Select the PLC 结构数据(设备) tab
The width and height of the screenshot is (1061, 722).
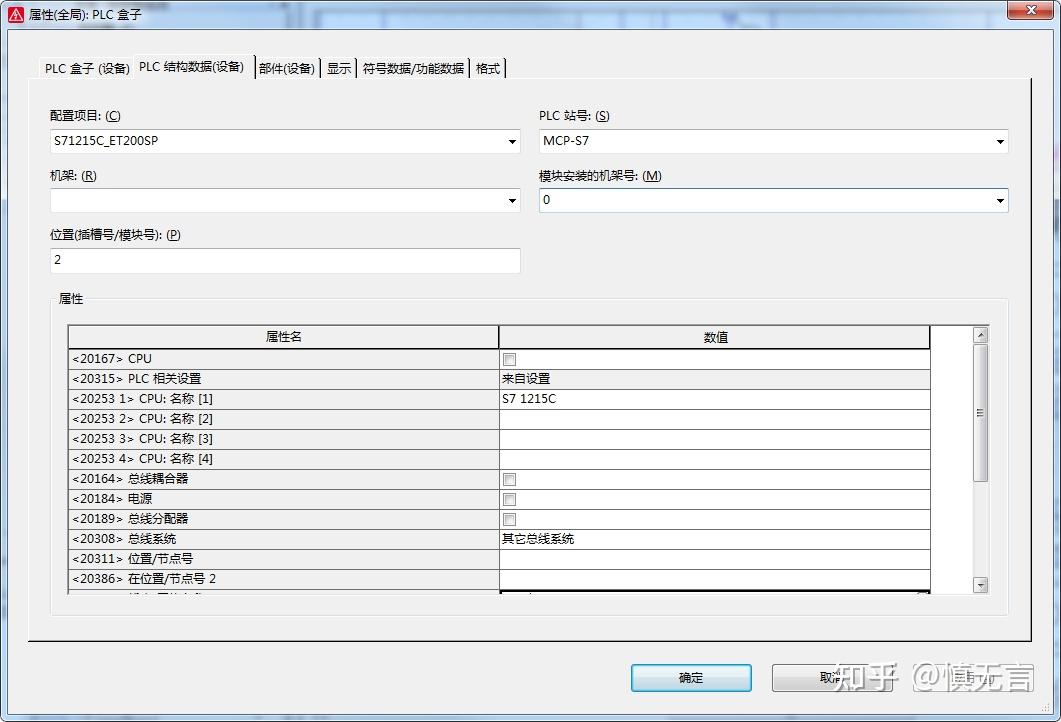coord(191,66)
